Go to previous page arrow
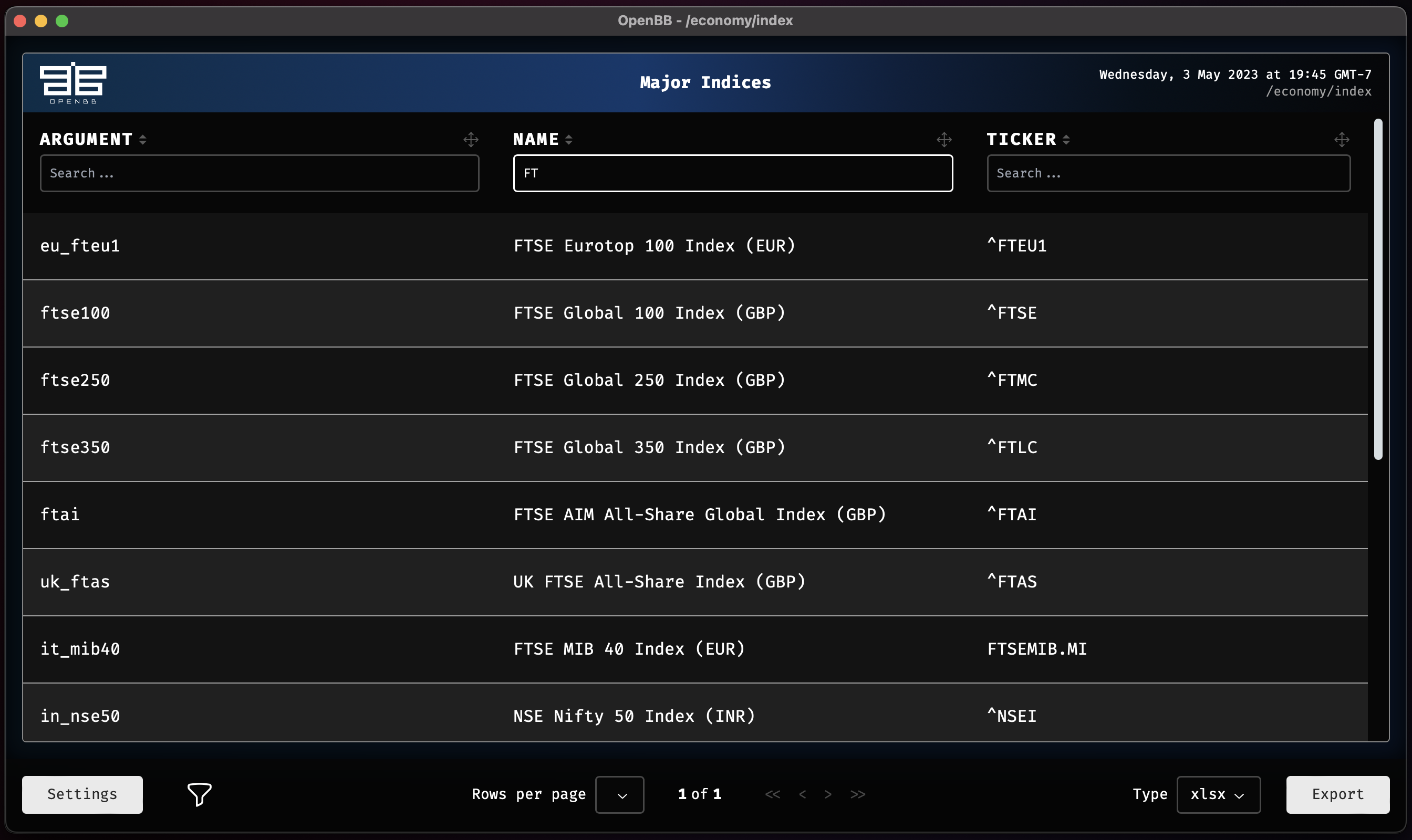1412x840 pixels. [x=802, y=794]
